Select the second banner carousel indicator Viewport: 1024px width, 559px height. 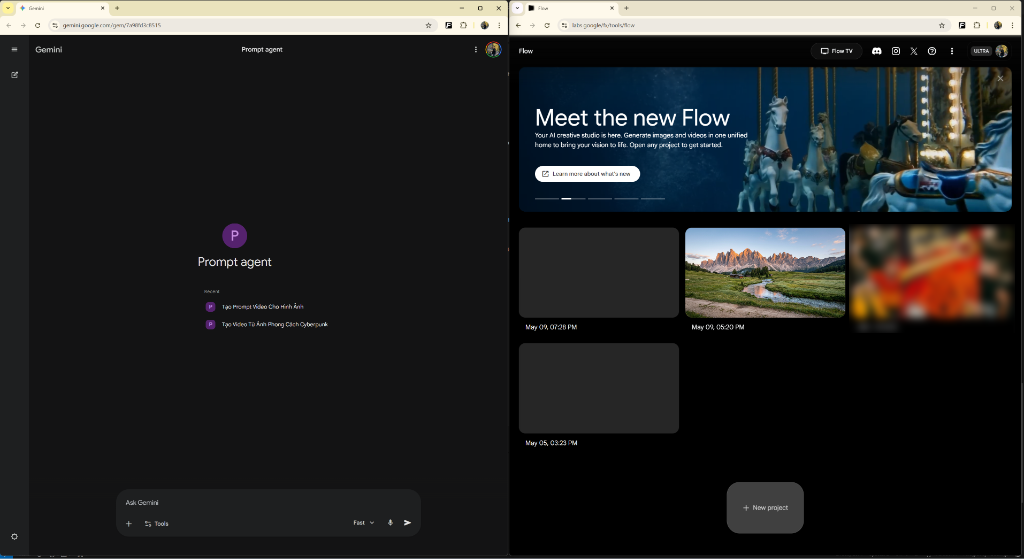click(x=573, y=199)
